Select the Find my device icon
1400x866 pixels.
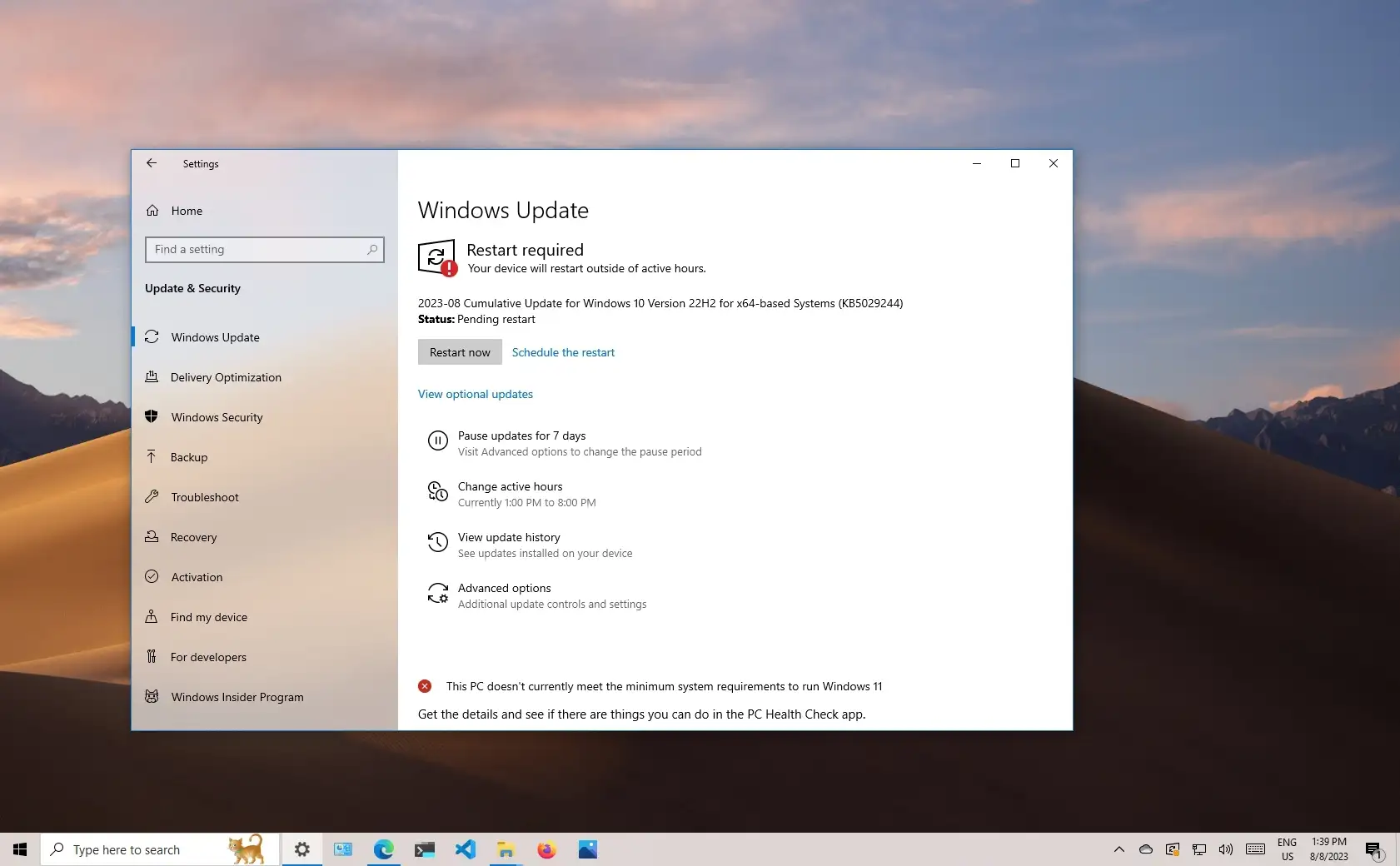pyautogui.click(x=152, y=616)
